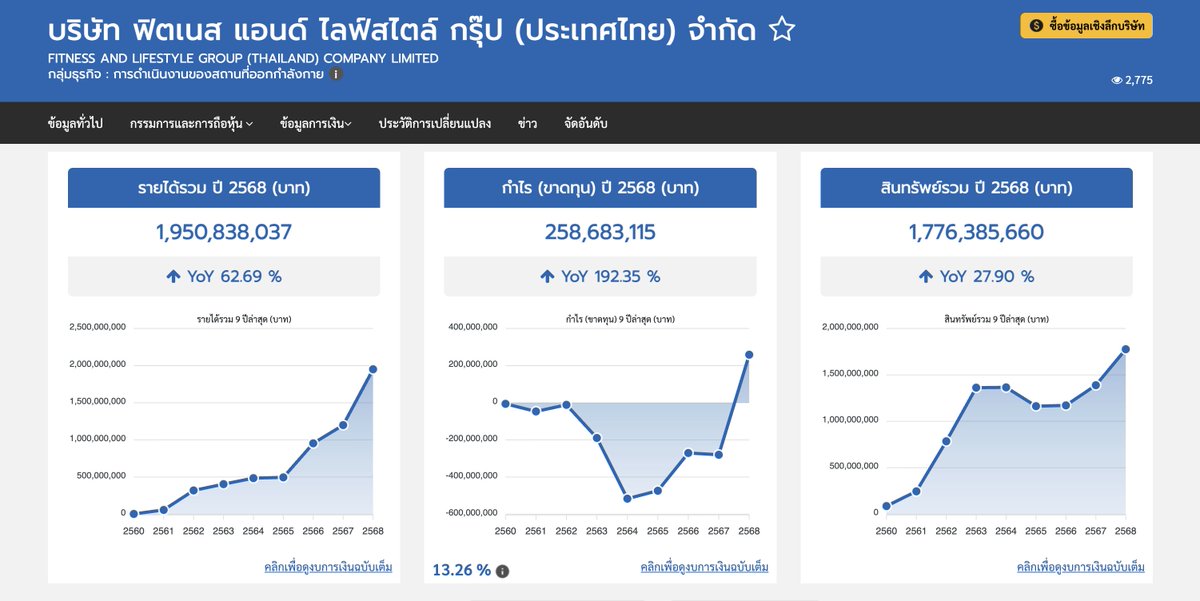
Task: Click the ซื้อข้อมูลเชิงลึกบริษัท button
Action: pos(1086,26)
